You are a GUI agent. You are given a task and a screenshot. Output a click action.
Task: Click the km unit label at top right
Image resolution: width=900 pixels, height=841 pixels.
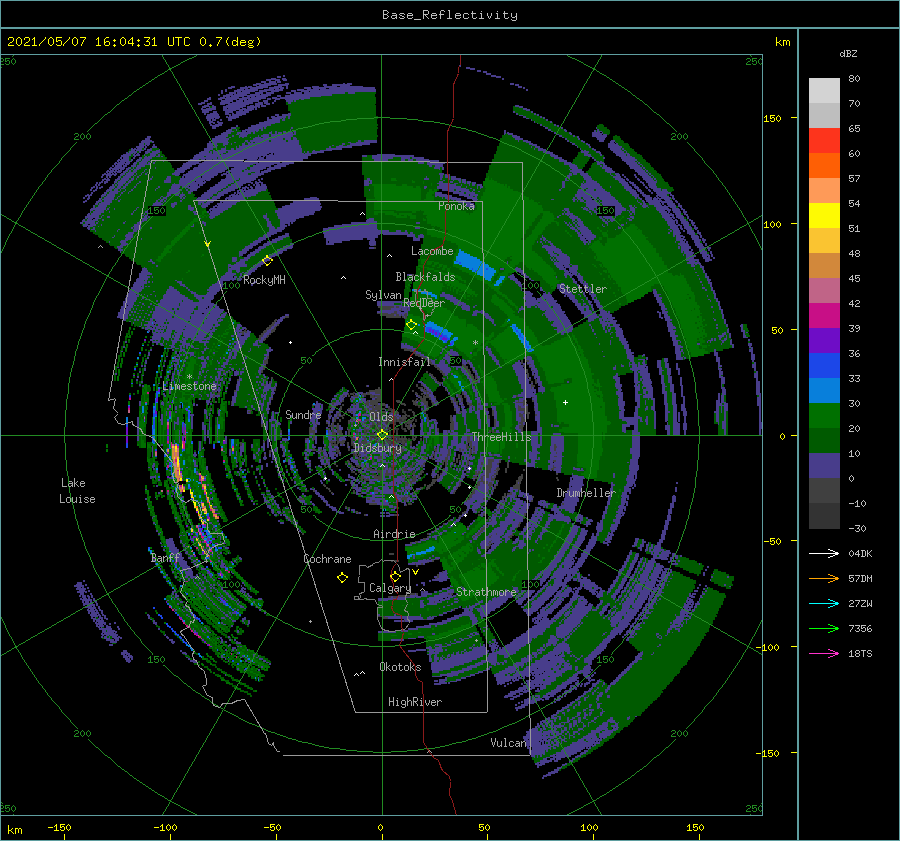coord(782,42)
